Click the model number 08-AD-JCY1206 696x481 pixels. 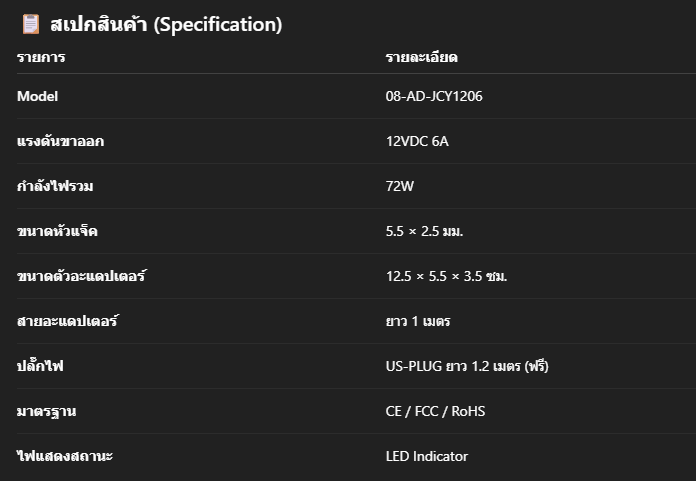[x=434, y=96]
